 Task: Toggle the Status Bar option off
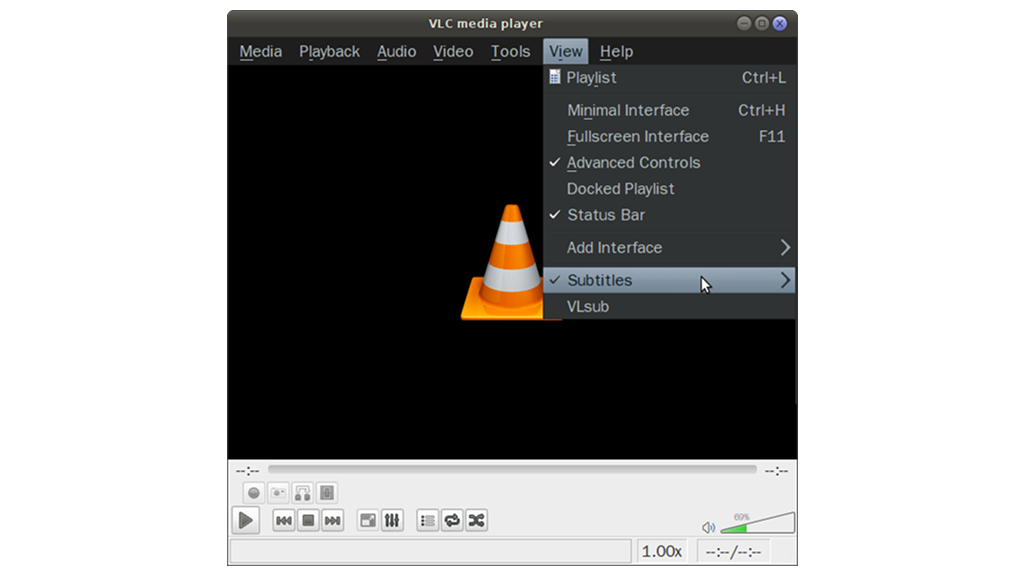[606, 215]
